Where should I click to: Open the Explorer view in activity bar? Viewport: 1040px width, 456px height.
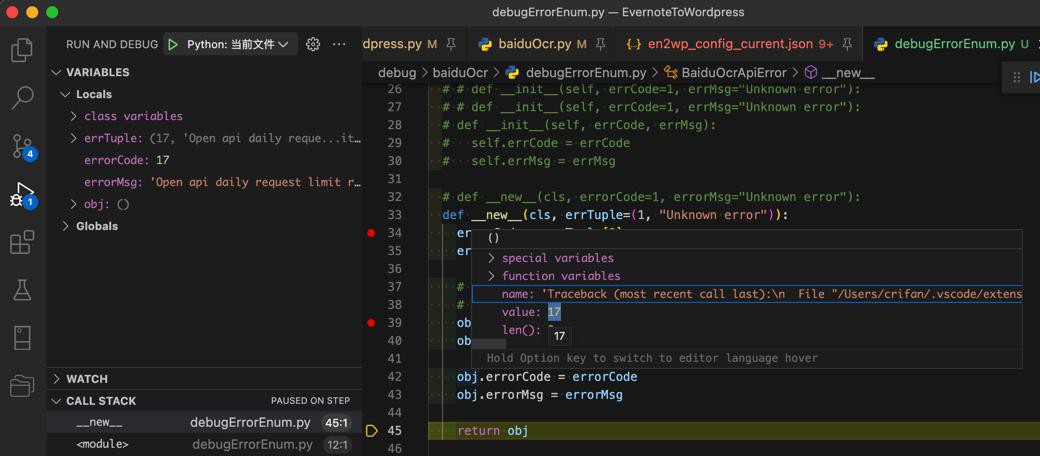click(22, 50)
